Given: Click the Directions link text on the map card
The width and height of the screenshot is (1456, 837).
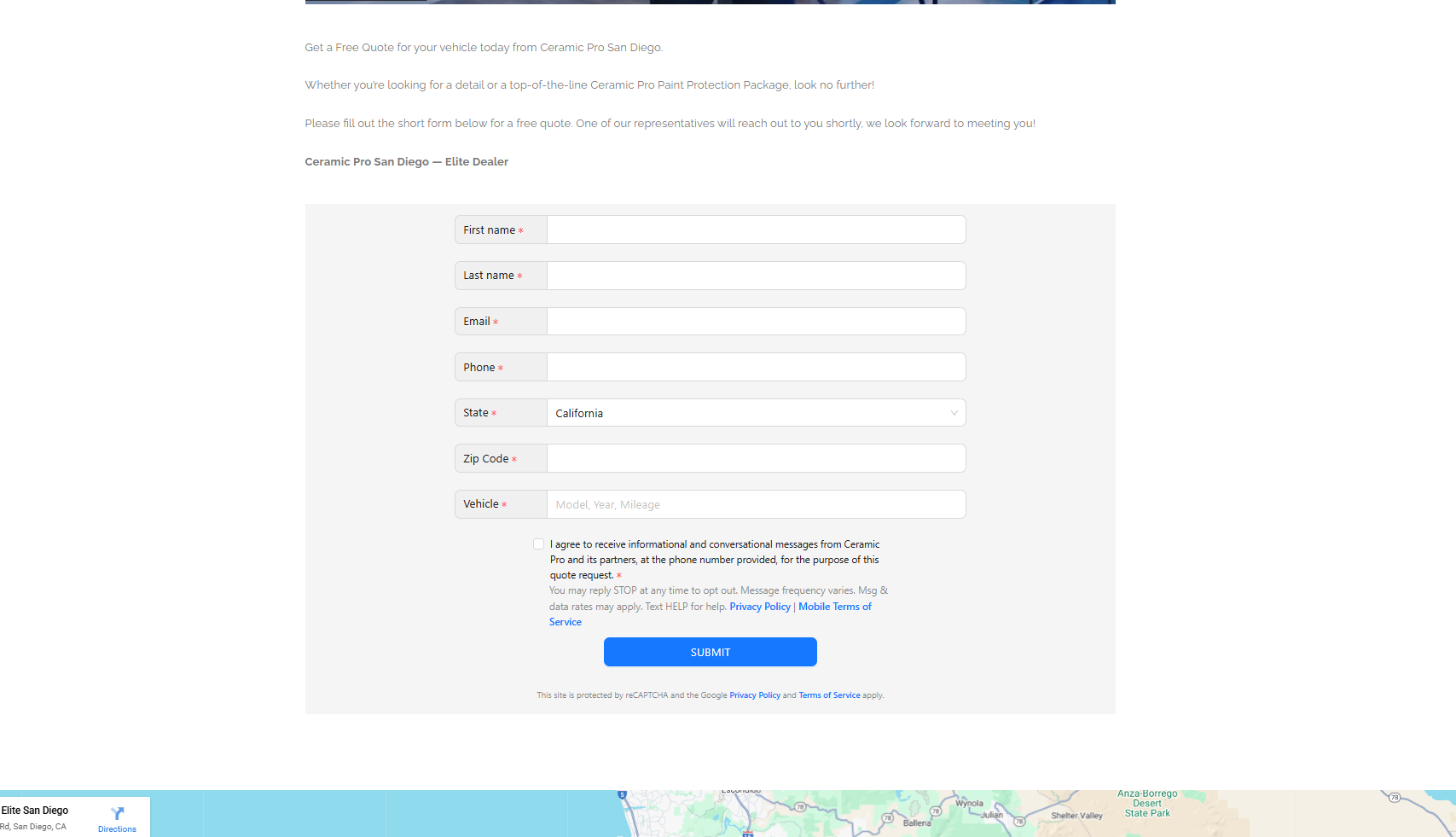Looking at the screenshot, I should 117,829.
